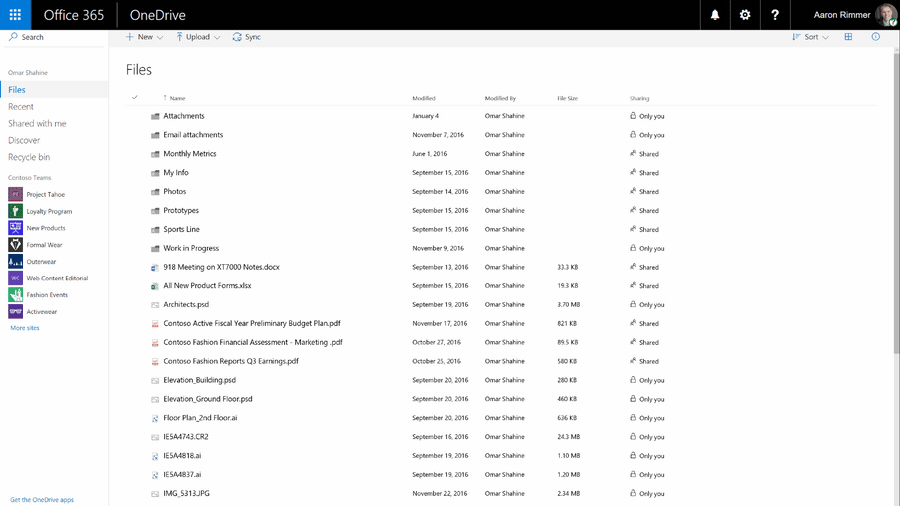Click Get the OneDrive apps link
The image size is (900, 506).
point(42,500)
